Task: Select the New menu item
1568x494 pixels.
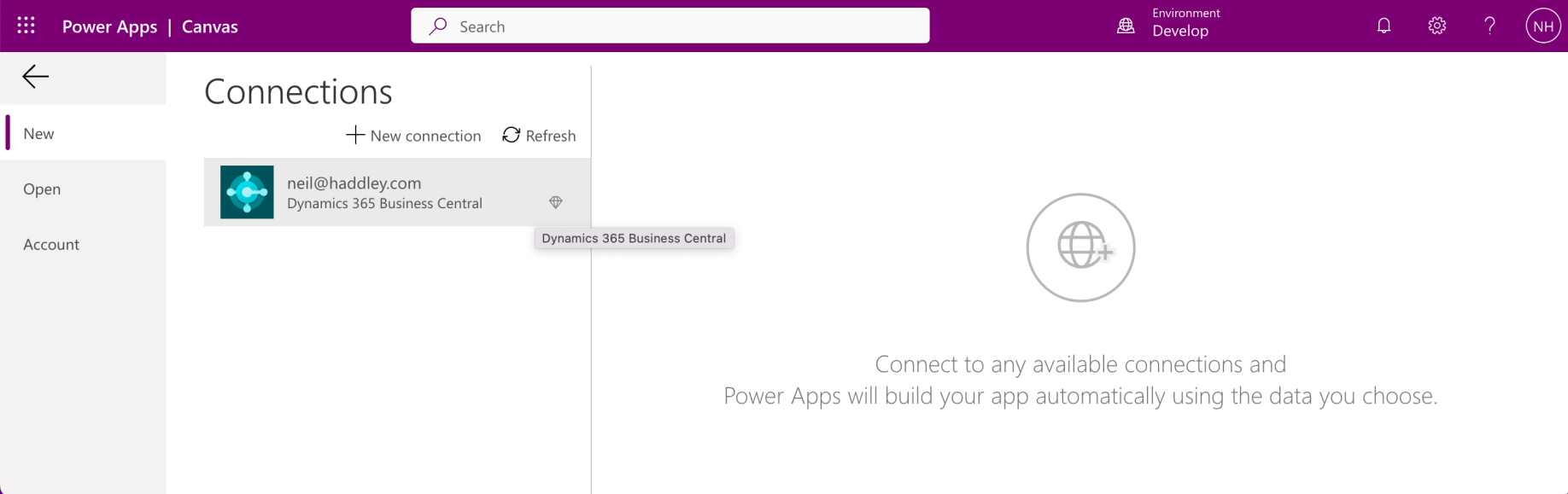Action: click(39, 133)
